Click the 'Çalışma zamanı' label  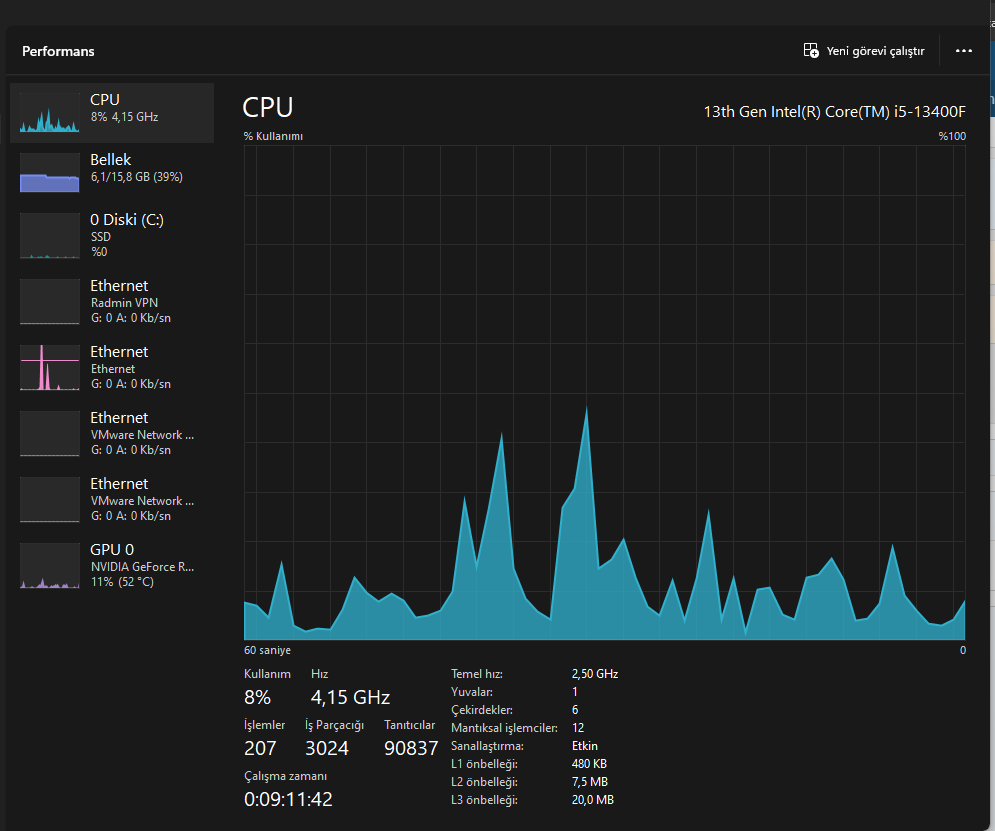point(286,776)
